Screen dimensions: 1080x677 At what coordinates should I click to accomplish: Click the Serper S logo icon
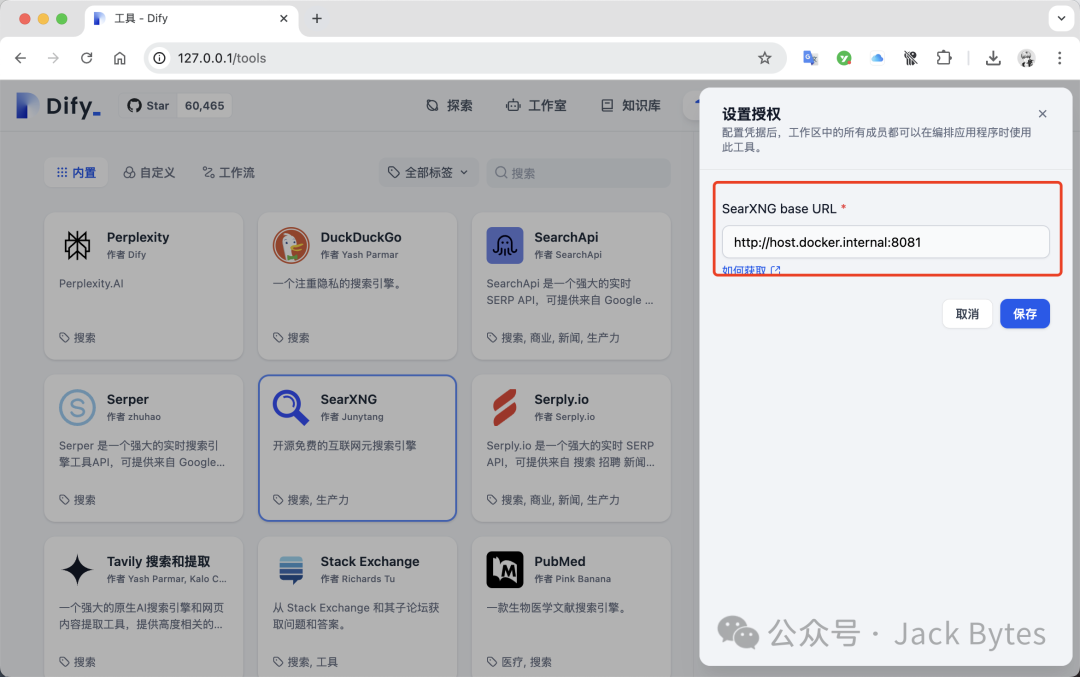click(x=77, y=407)
